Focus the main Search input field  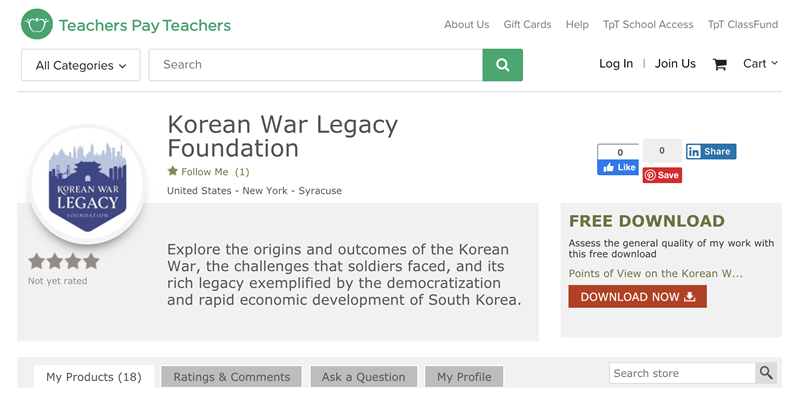[x=316, y=65]
